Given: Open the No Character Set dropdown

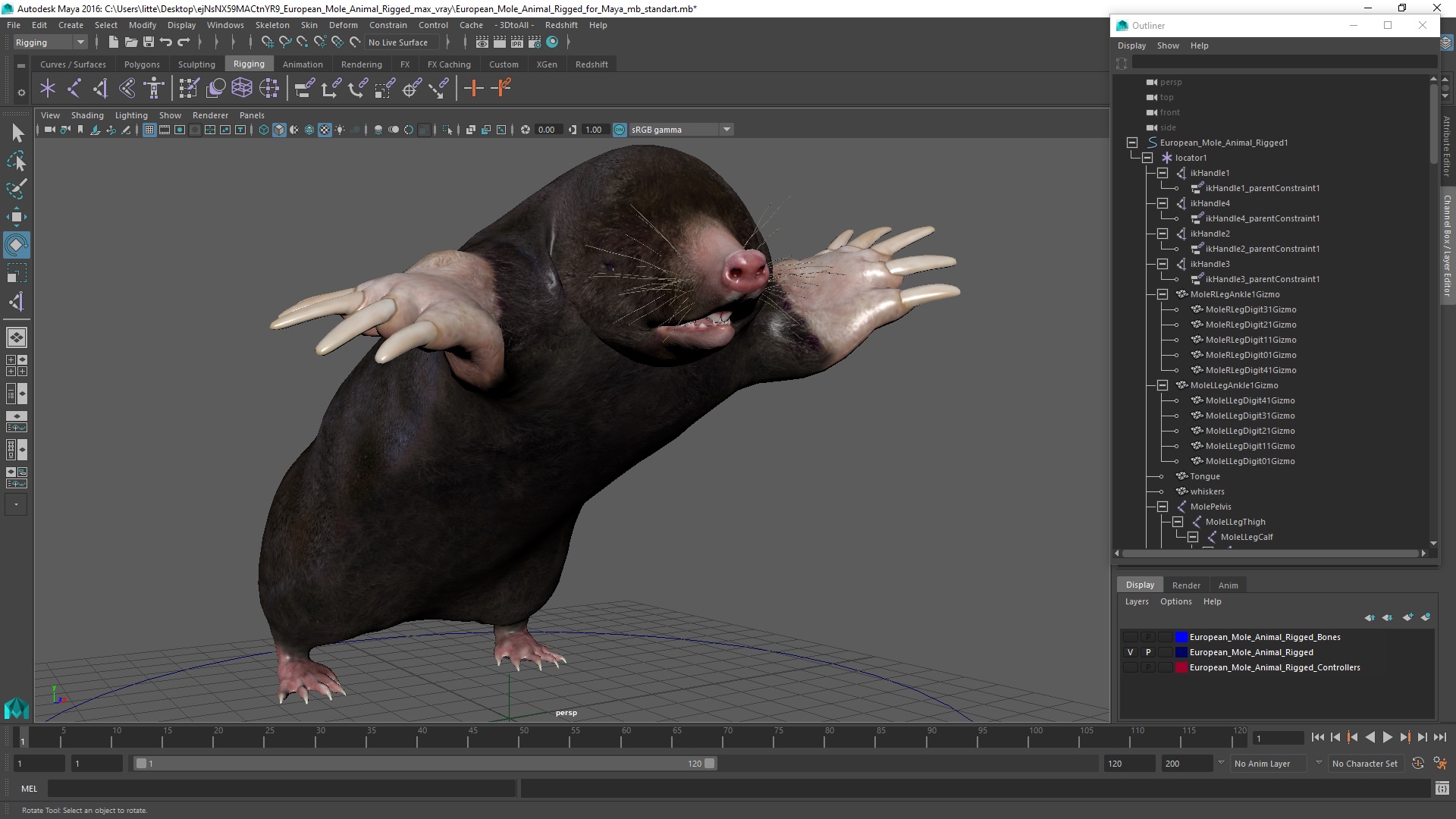Looking at the screenshot, I should pos(1366,764).
